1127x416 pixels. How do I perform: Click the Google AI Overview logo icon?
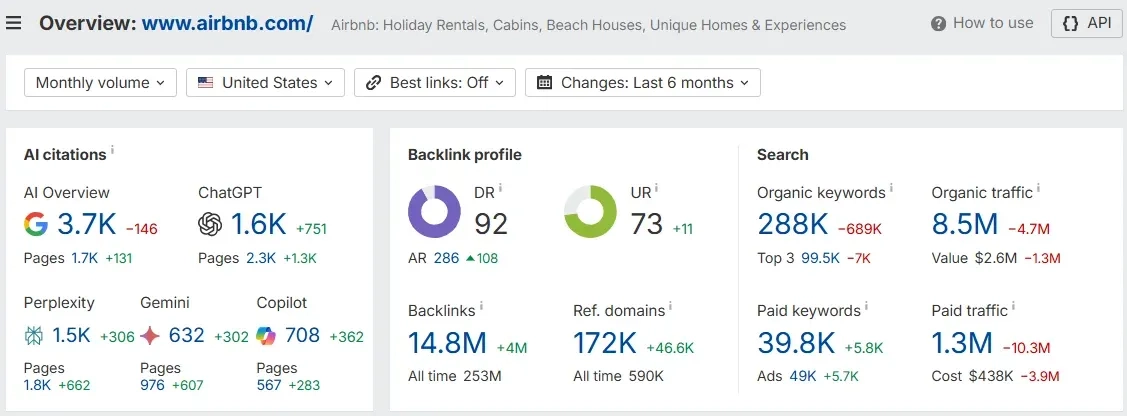pos(36,225)
